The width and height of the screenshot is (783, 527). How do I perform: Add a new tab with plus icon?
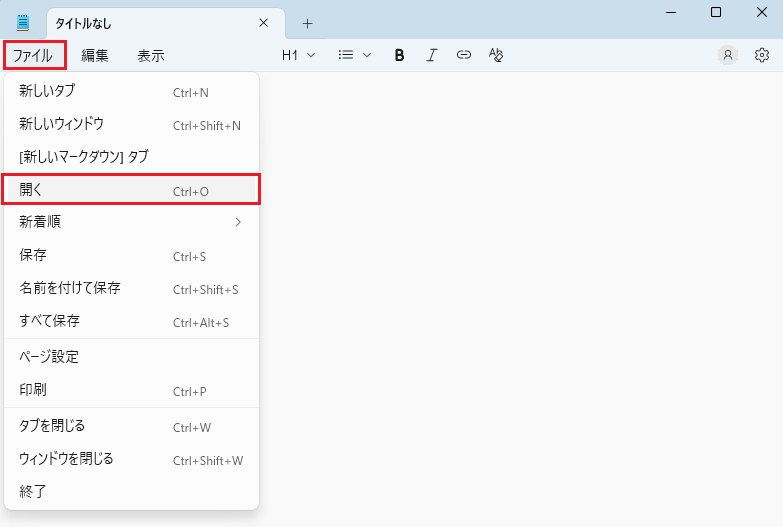(307, 23)
